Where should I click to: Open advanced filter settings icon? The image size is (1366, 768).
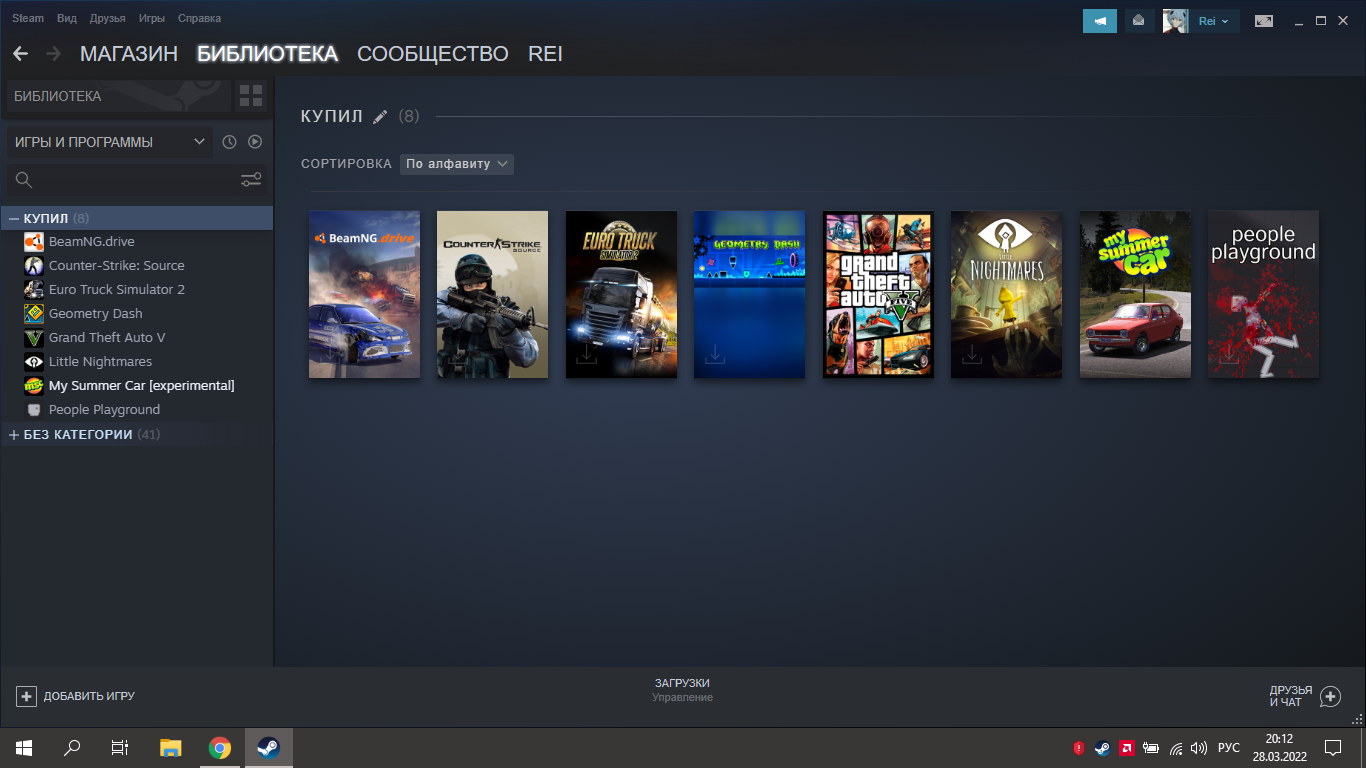point(251,180)
